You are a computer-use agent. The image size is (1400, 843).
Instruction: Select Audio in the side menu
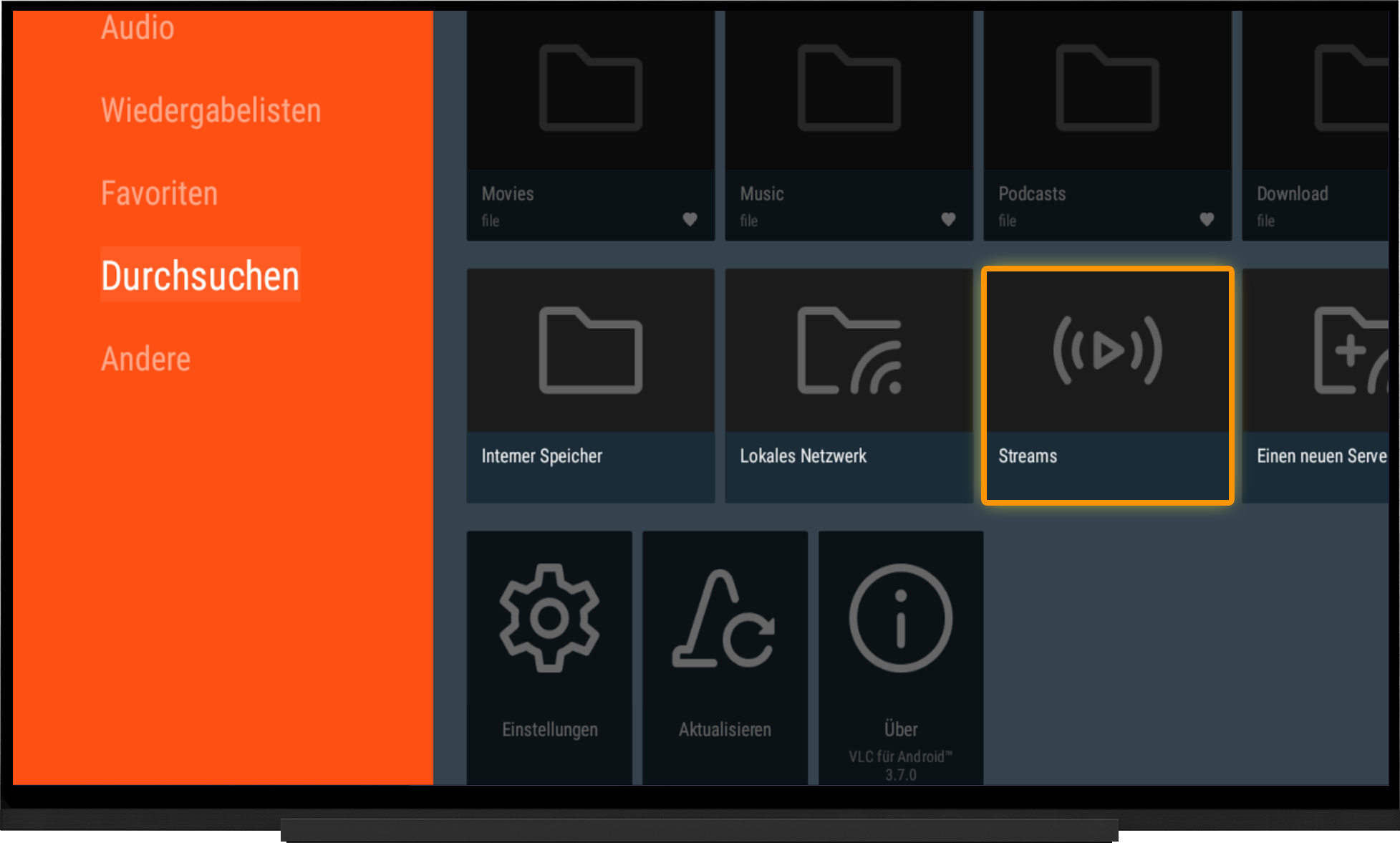tap(137, 27)
